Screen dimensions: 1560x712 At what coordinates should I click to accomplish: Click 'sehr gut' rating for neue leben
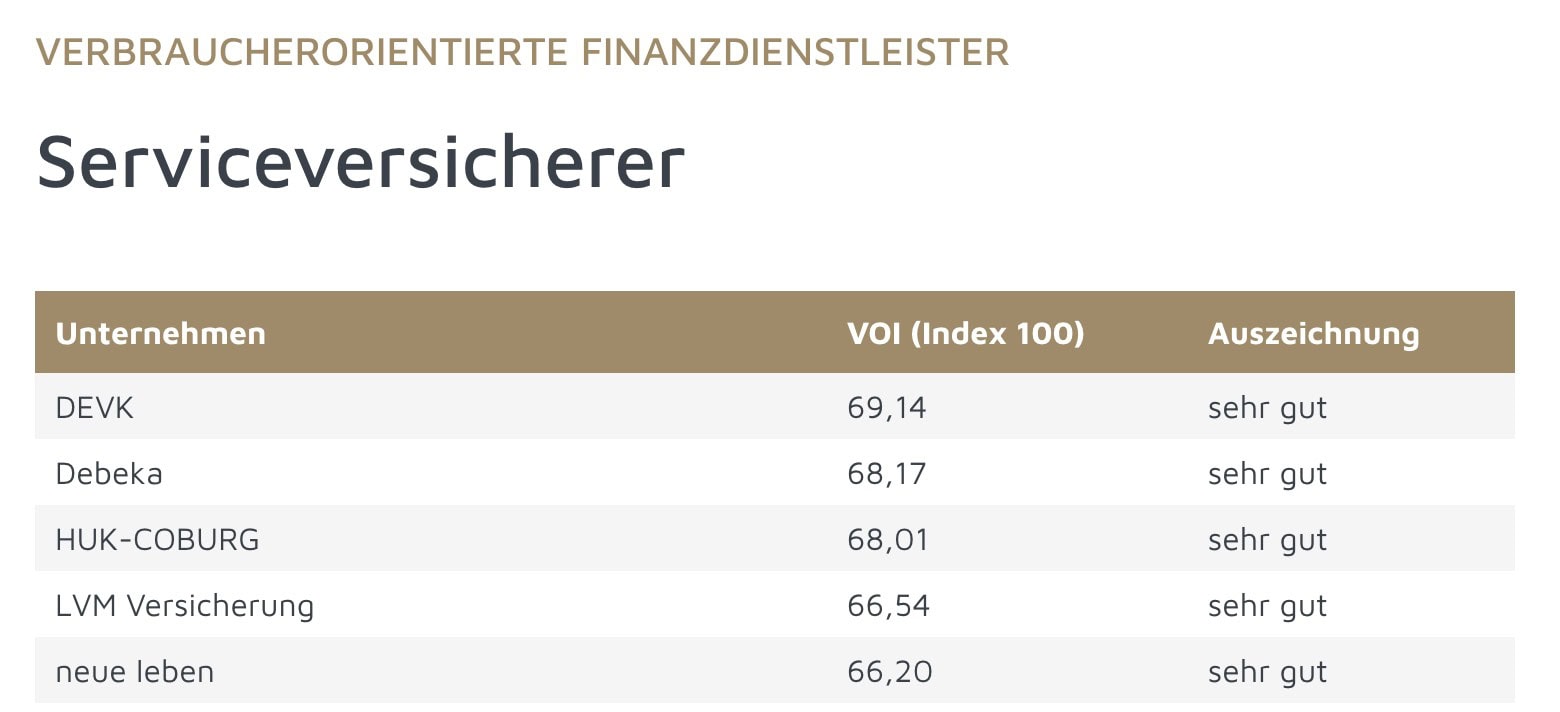(x=1267, y=671)
